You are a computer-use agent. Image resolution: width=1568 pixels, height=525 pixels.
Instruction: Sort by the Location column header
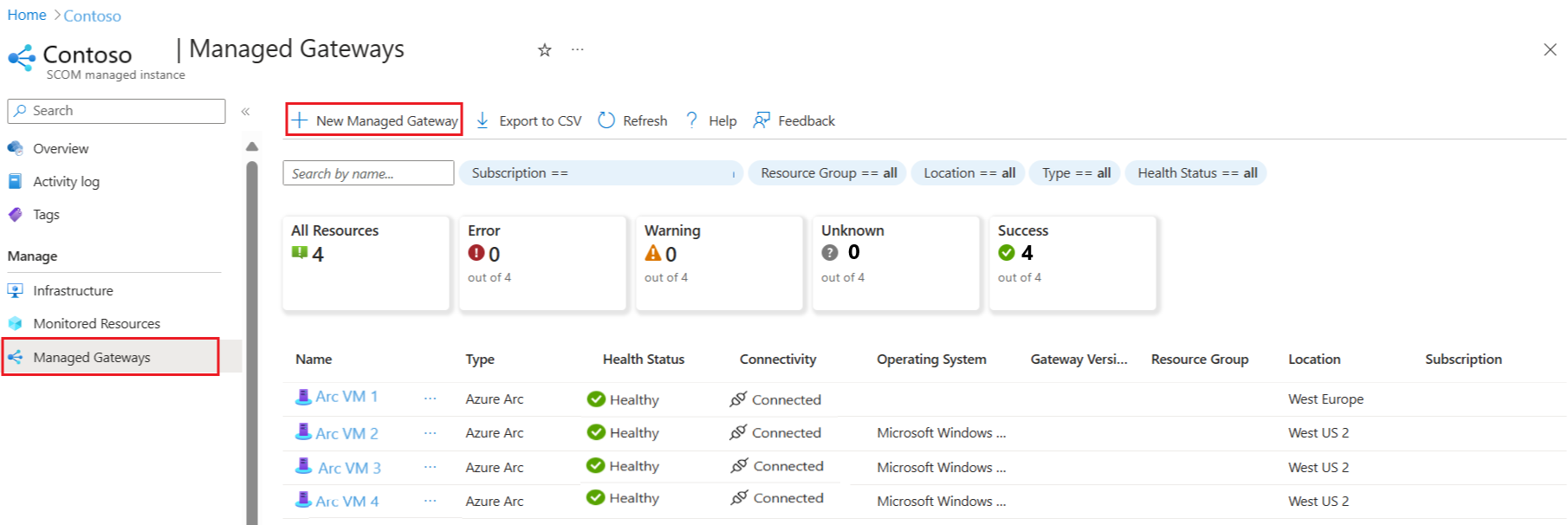(1314, 359)
